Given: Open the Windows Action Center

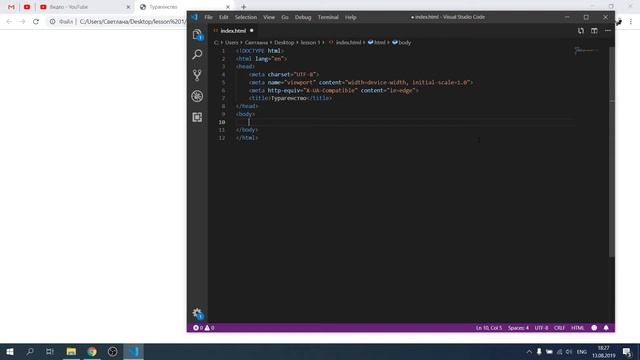Looking at the screenshot, I should point(627,351).
